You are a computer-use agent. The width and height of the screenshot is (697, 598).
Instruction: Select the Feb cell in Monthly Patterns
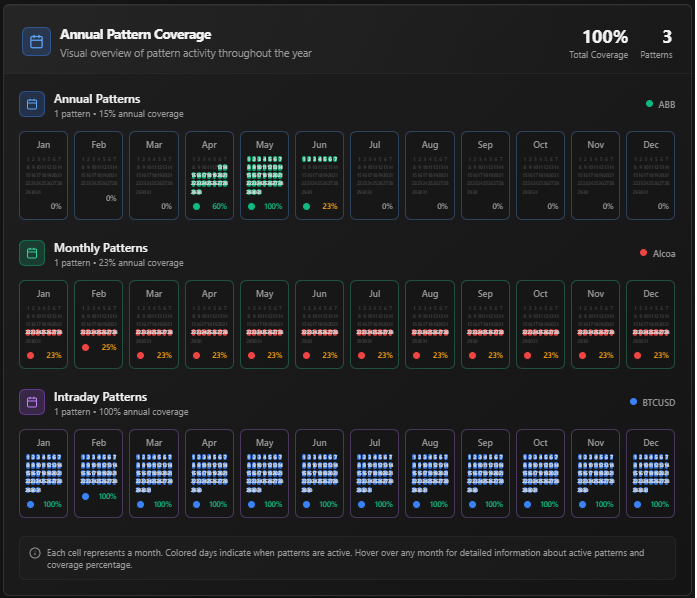(99, 324)
